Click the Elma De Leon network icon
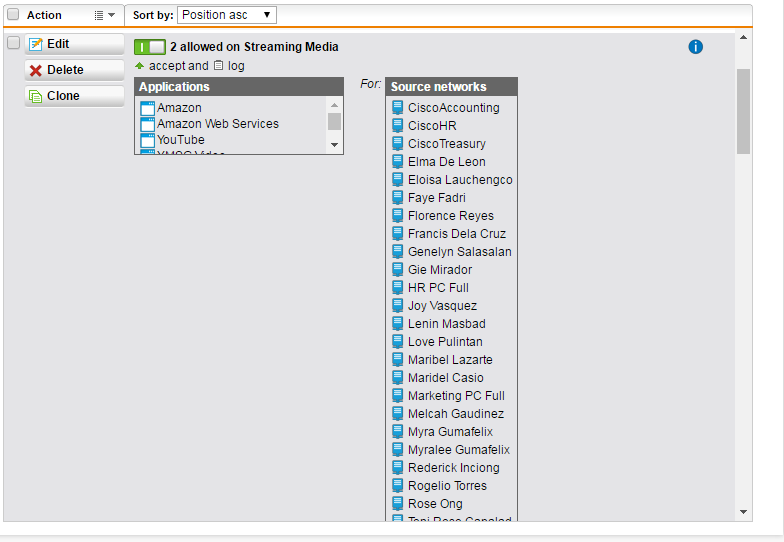 pyautogui.click(x=398, y=162)
